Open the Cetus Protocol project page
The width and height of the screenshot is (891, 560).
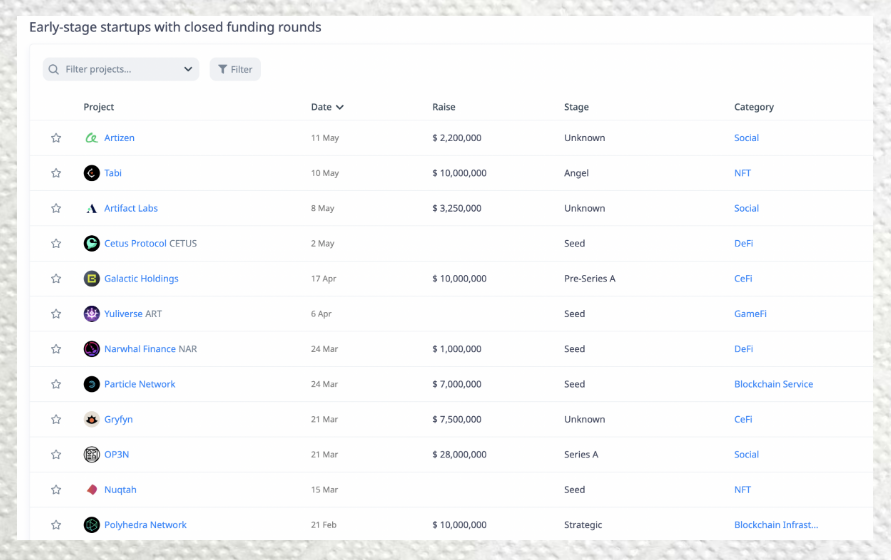(135, 243)
